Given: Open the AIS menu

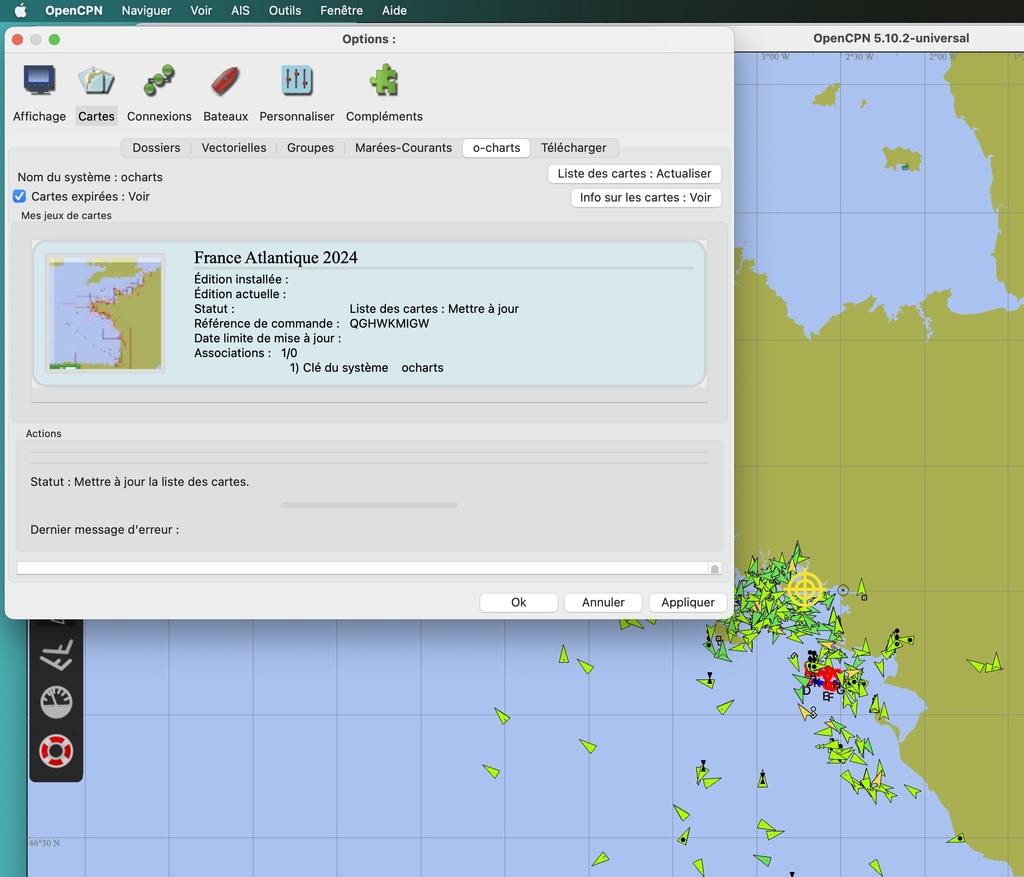Looking at the screenshot, I should 240,10.
